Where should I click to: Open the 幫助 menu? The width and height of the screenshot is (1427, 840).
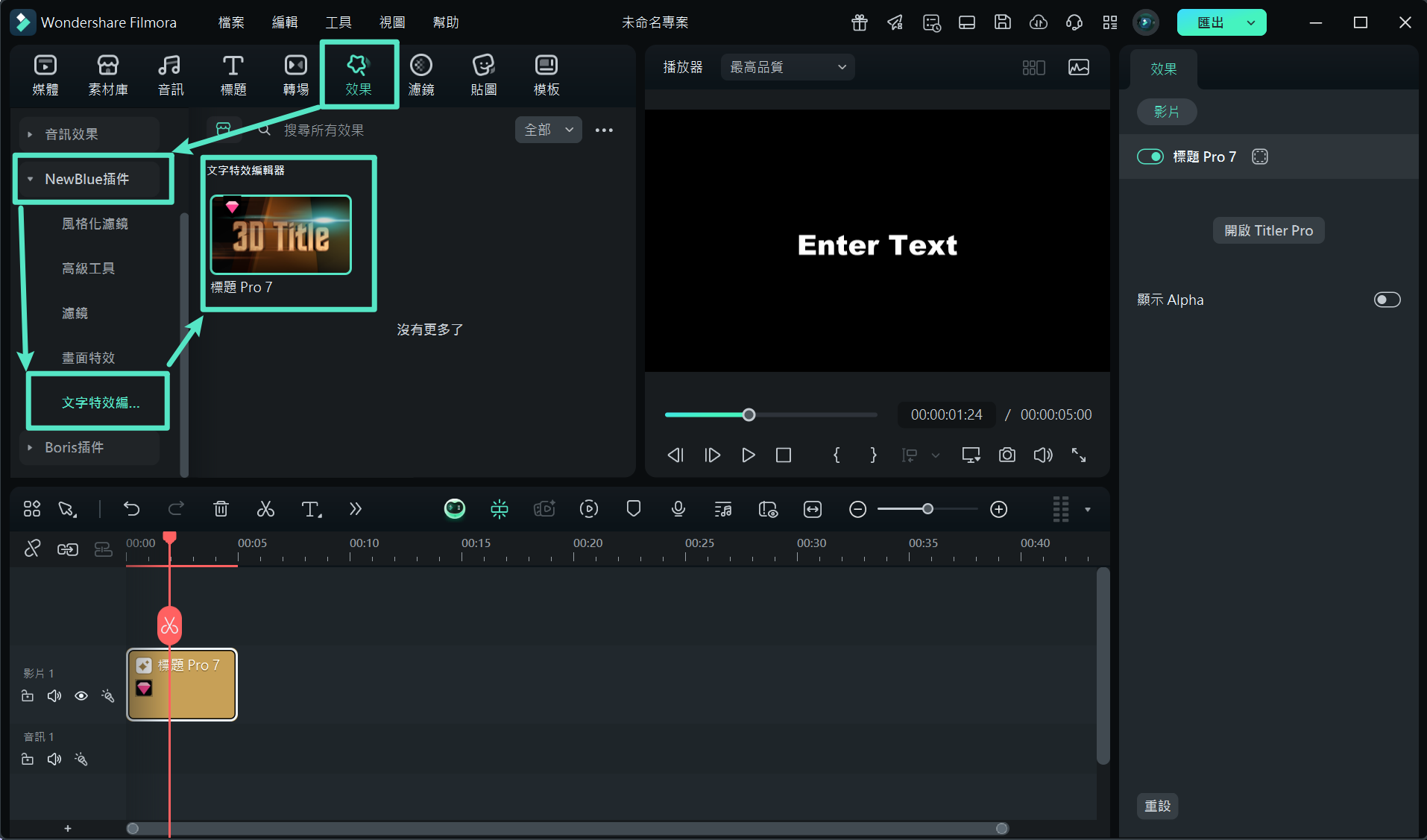click(446, 22)
